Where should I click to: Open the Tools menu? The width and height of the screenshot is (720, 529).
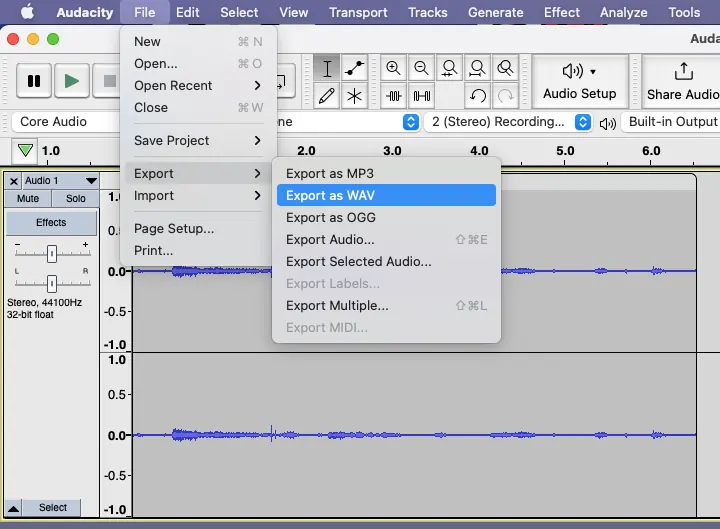(684, 12)
